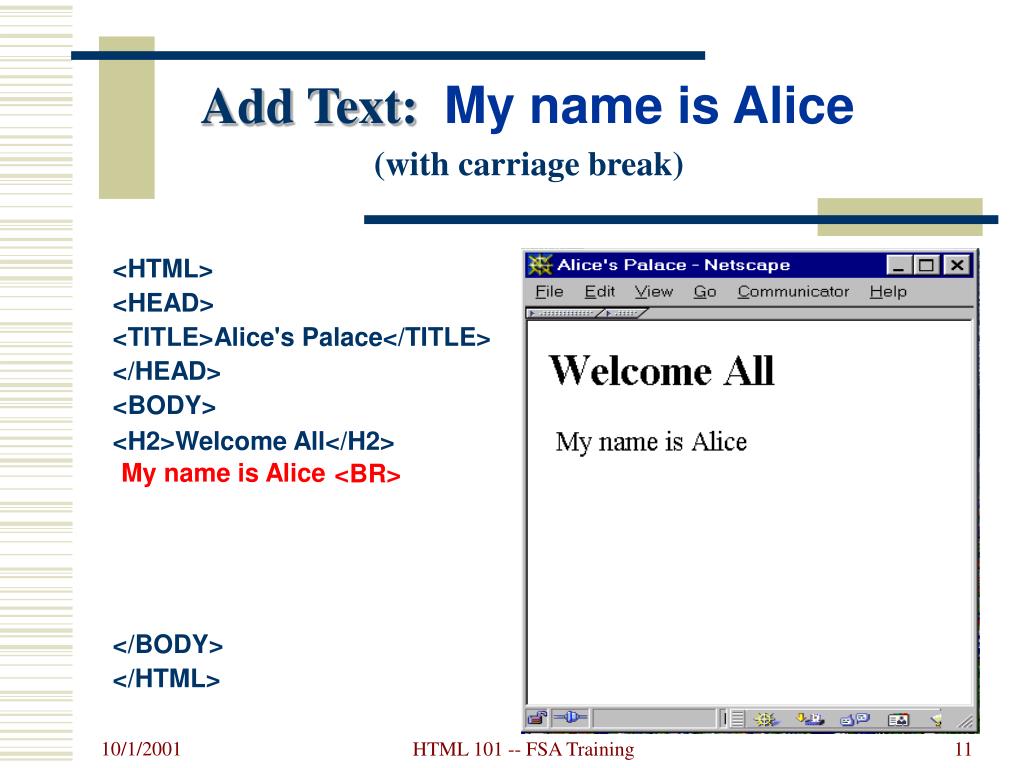1024x768 pixels.
Task: Minimize the Netscape window
Action: 898,265
